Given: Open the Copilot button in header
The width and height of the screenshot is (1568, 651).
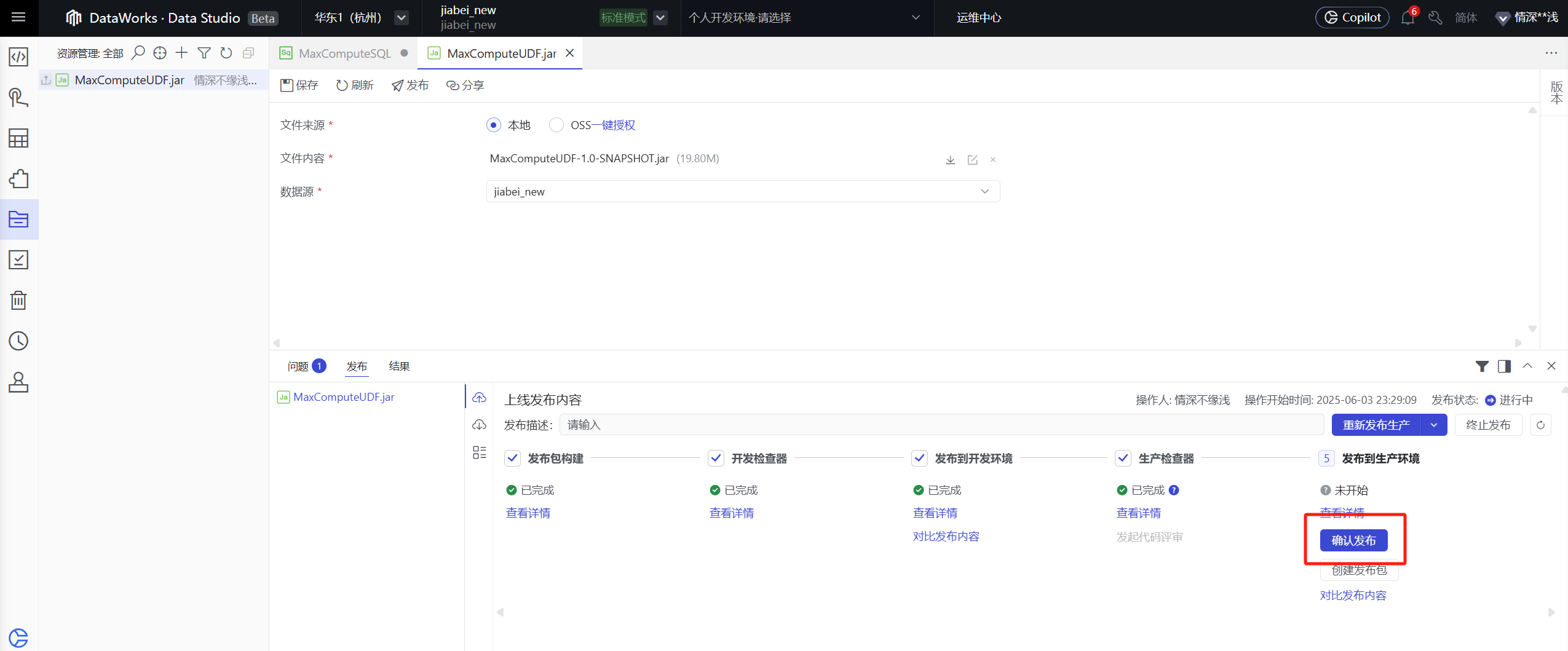Looking at the screenshot, I should point(1352,17).
